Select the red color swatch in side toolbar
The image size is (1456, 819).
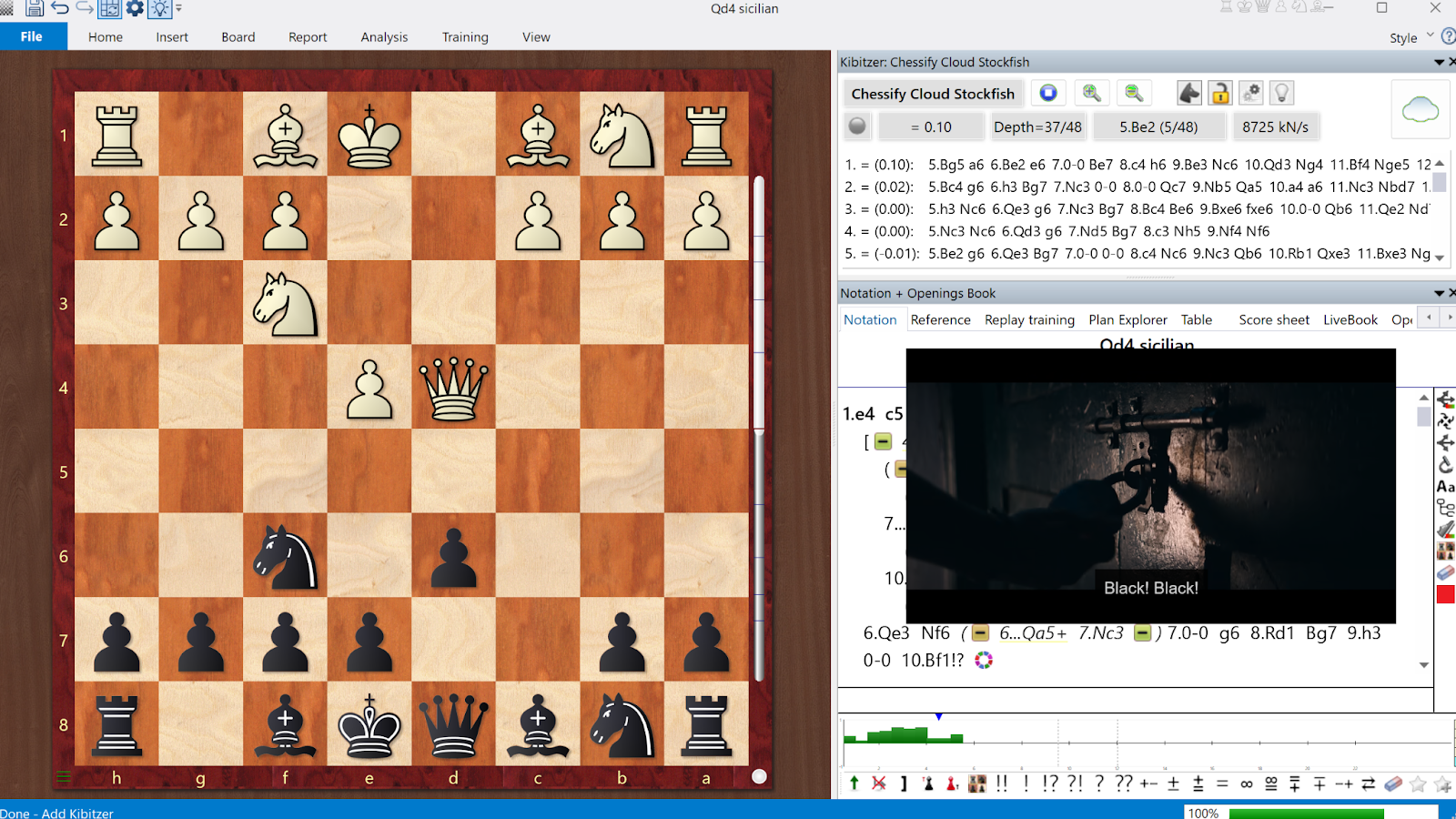click(1445, 594)
